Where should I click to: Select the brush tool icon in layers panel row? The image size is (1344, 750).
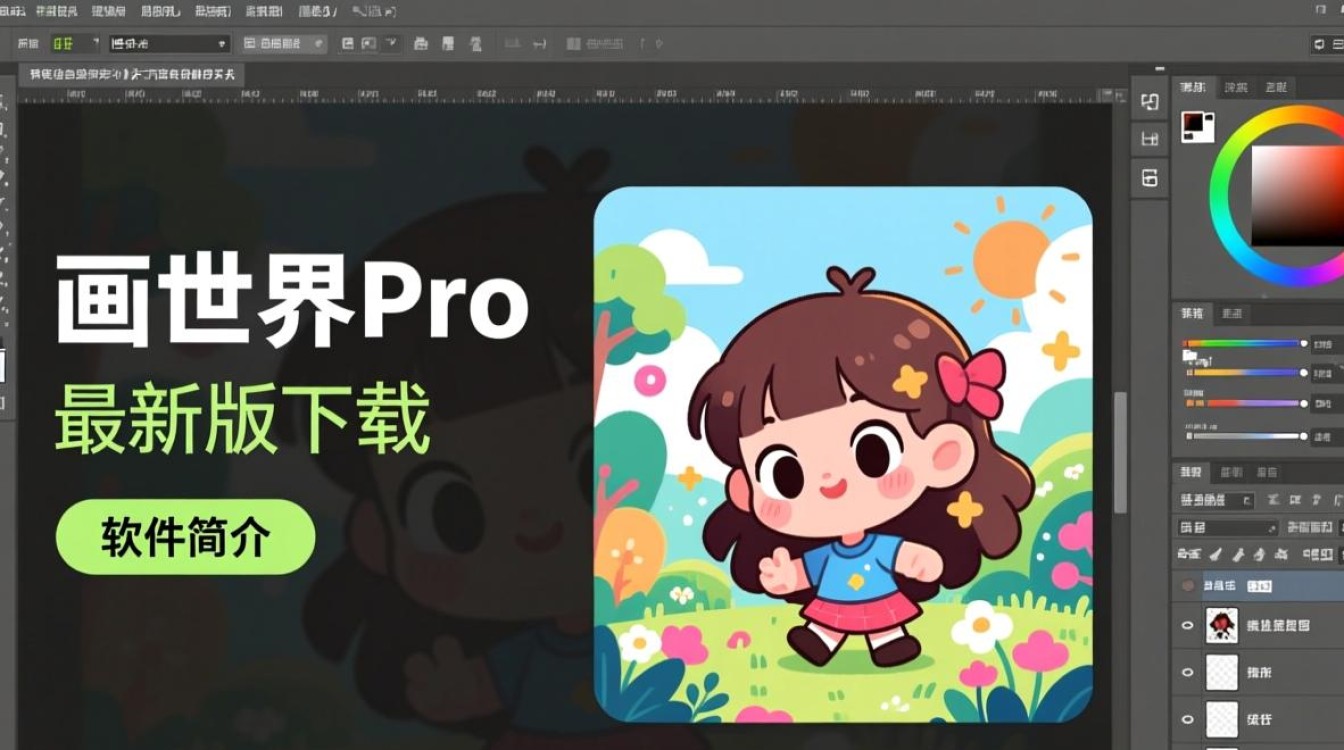pyautogui.click(x=1214, y=555)
